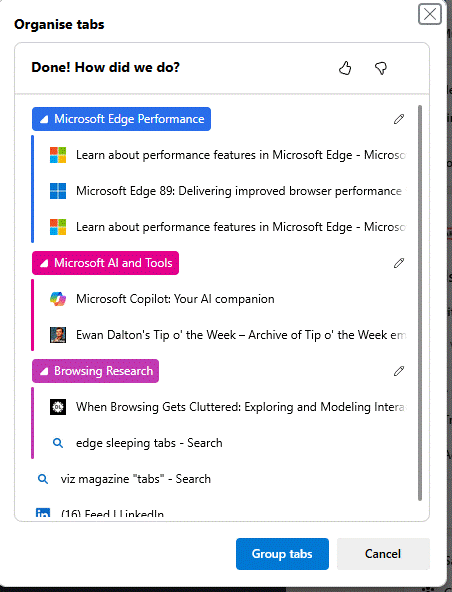Click the Done! How did we do? text
The height and width of the screenshot is (592, 452).
(x=105, y=68)
